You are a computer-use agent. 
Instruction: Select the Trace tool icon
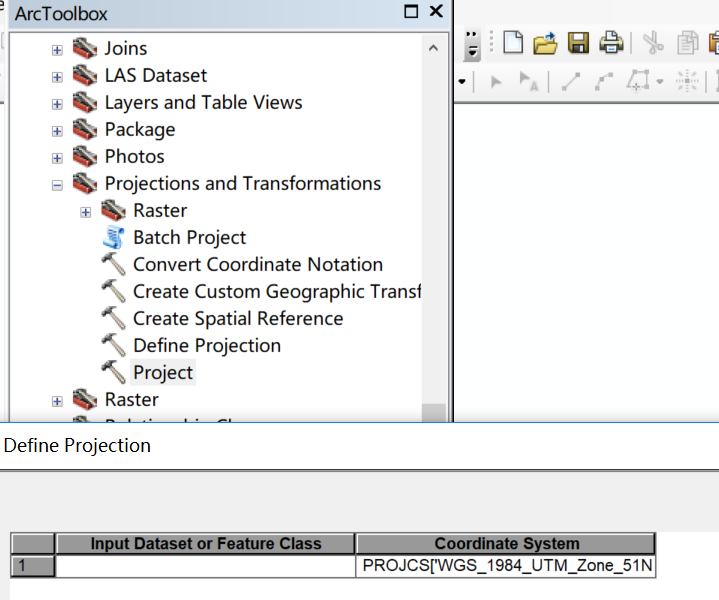point(638,81)
